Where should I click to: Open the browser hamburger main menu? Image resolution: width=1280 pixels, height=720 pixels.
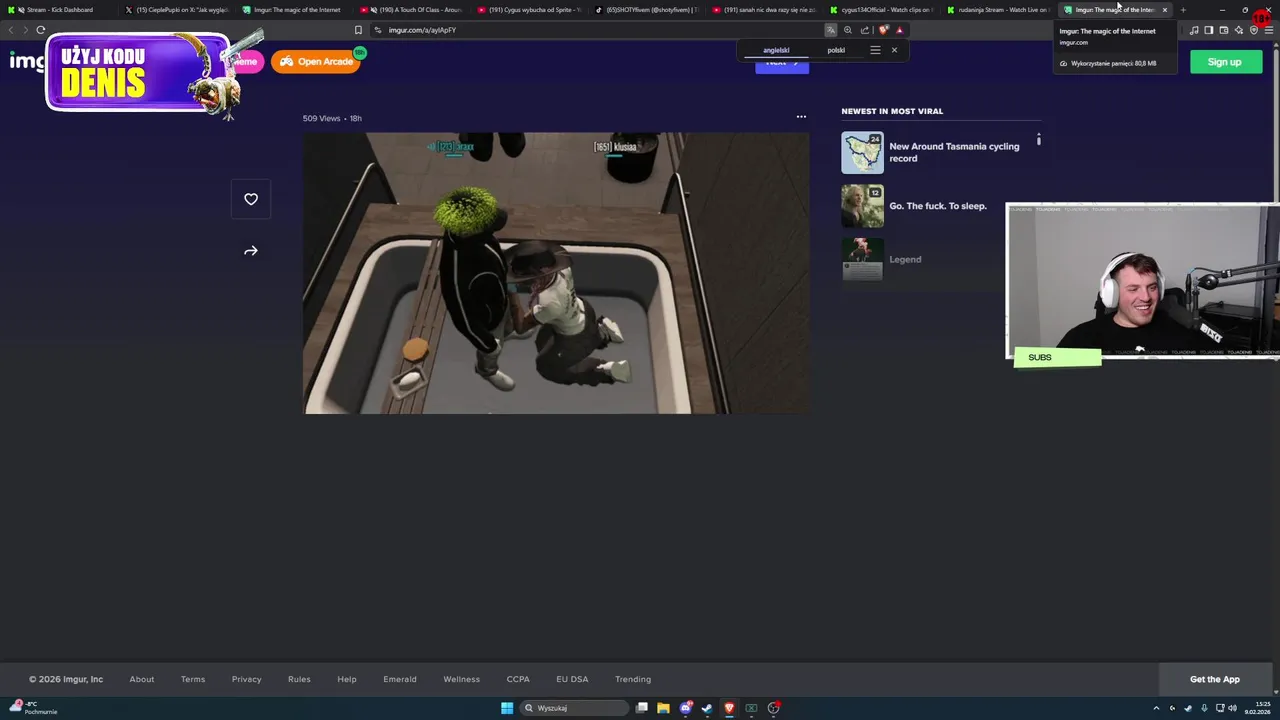click(x=1269, y=30)
